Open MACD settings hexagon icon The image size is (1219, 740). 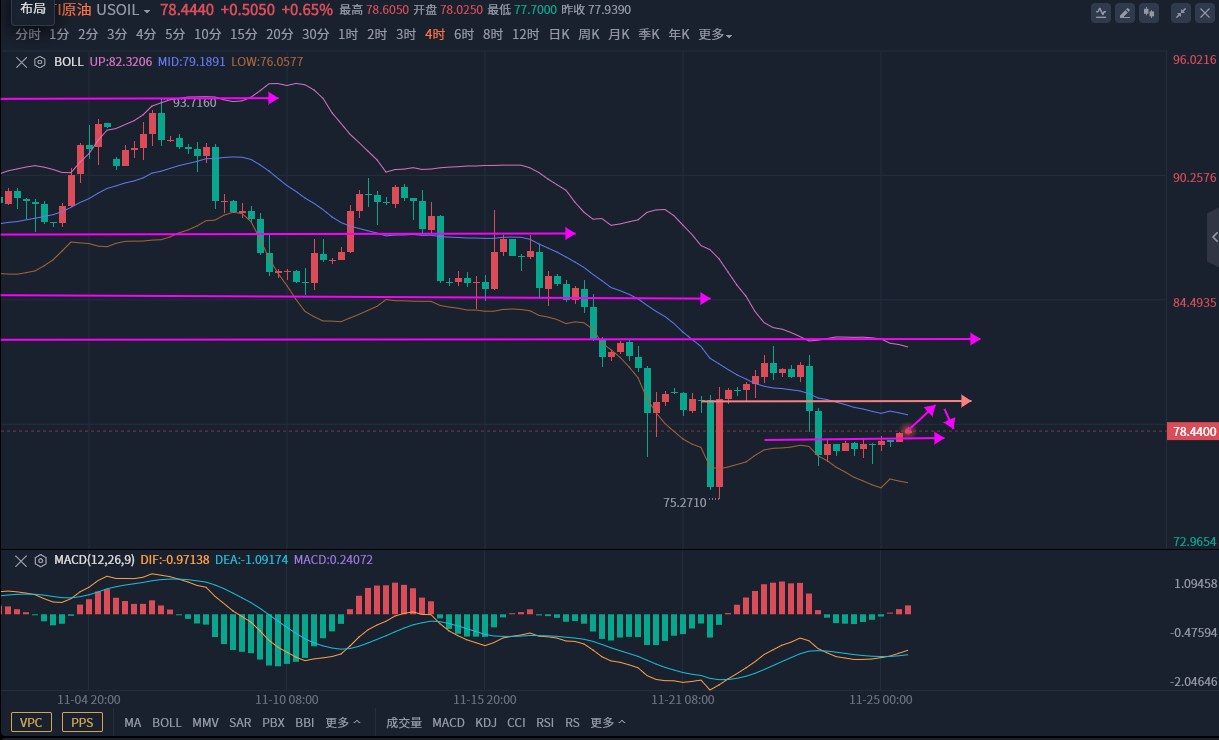[40, 560]
